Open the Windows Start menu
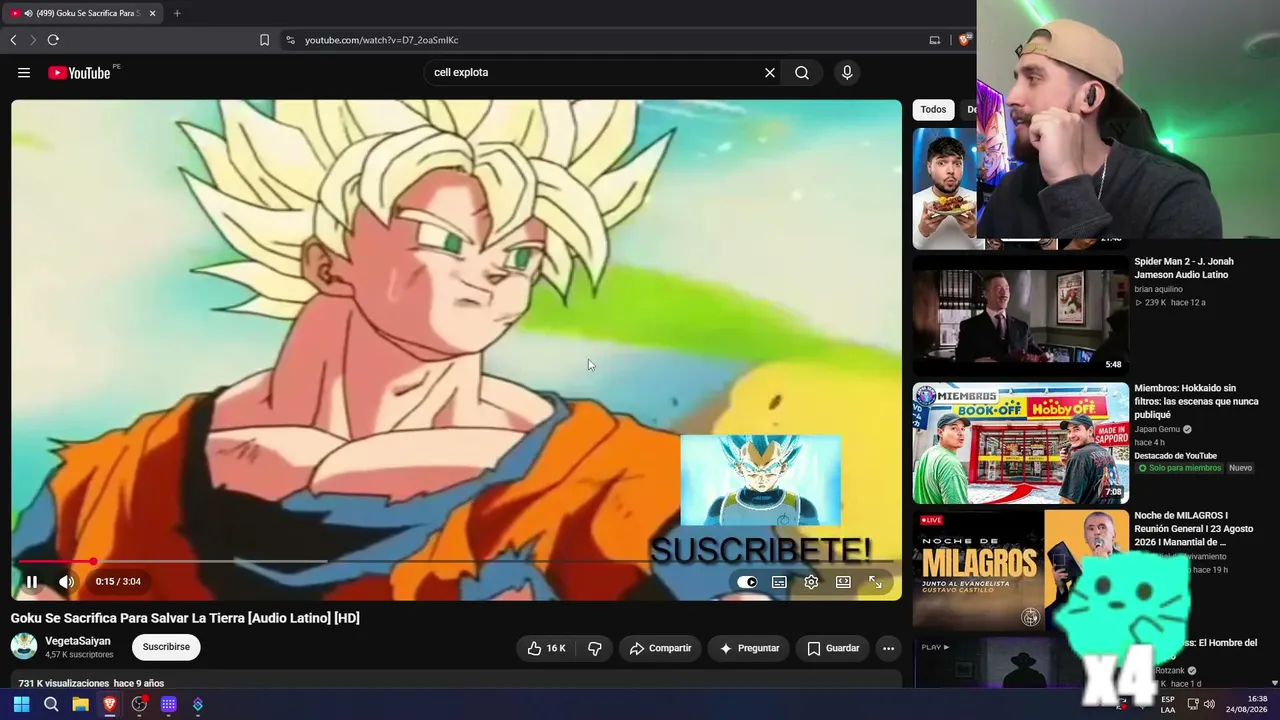 coord(21,704)
